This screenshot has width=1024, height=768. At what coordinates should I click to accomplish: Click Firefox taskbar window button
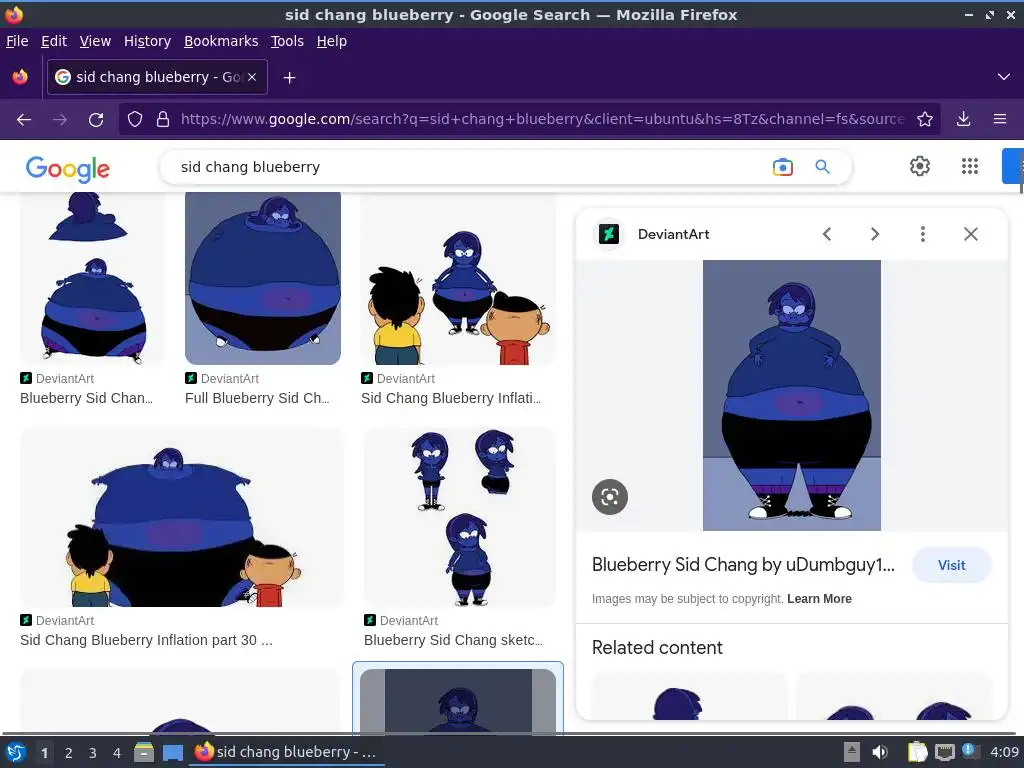click(x=286, y=752)
